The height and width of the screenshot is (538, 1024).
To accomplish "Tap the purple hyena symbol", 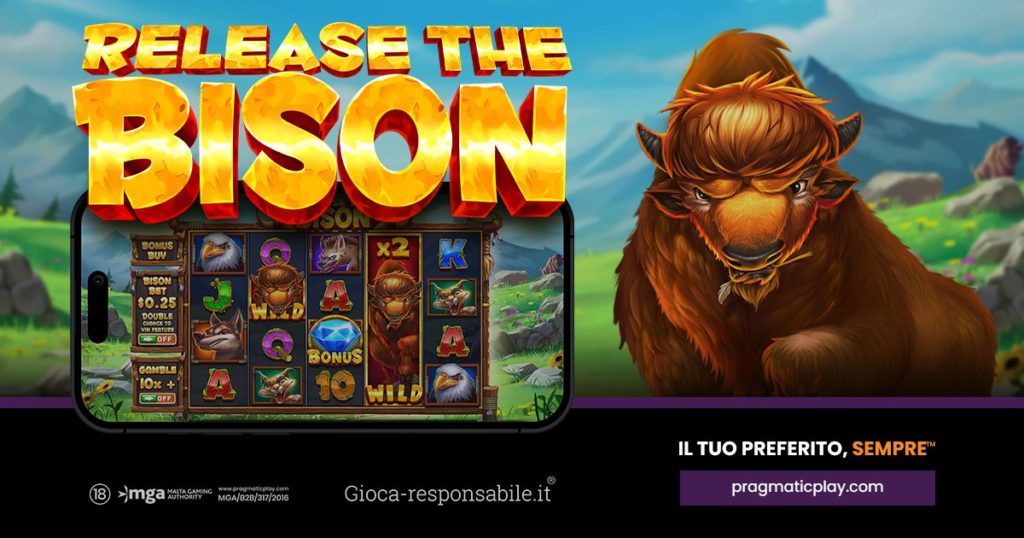I will (x=336, y=253).
